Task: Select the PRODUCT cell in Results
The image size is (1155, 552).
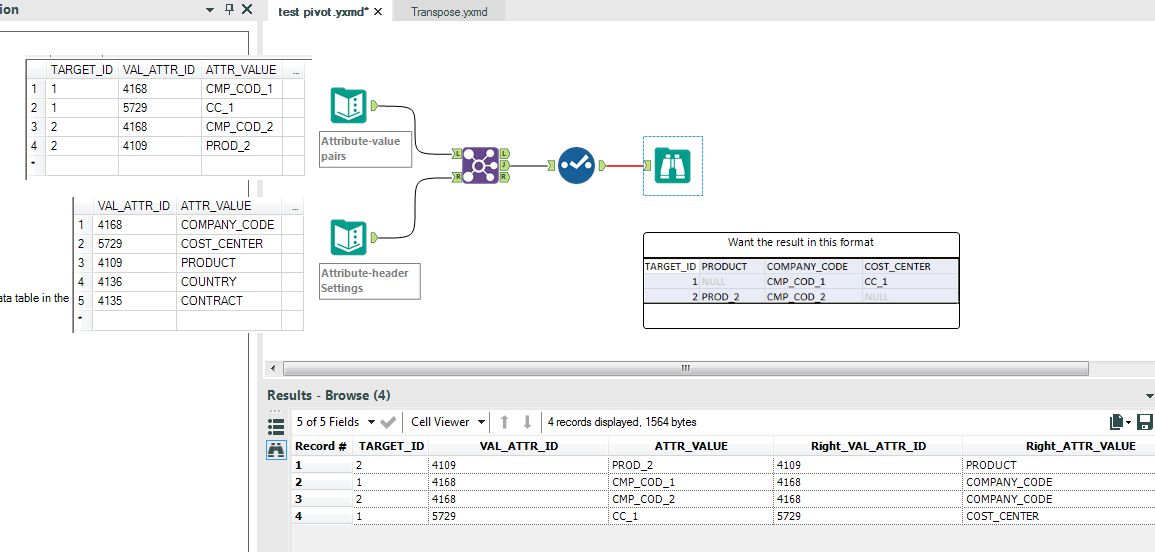Action: (1059, 465)
